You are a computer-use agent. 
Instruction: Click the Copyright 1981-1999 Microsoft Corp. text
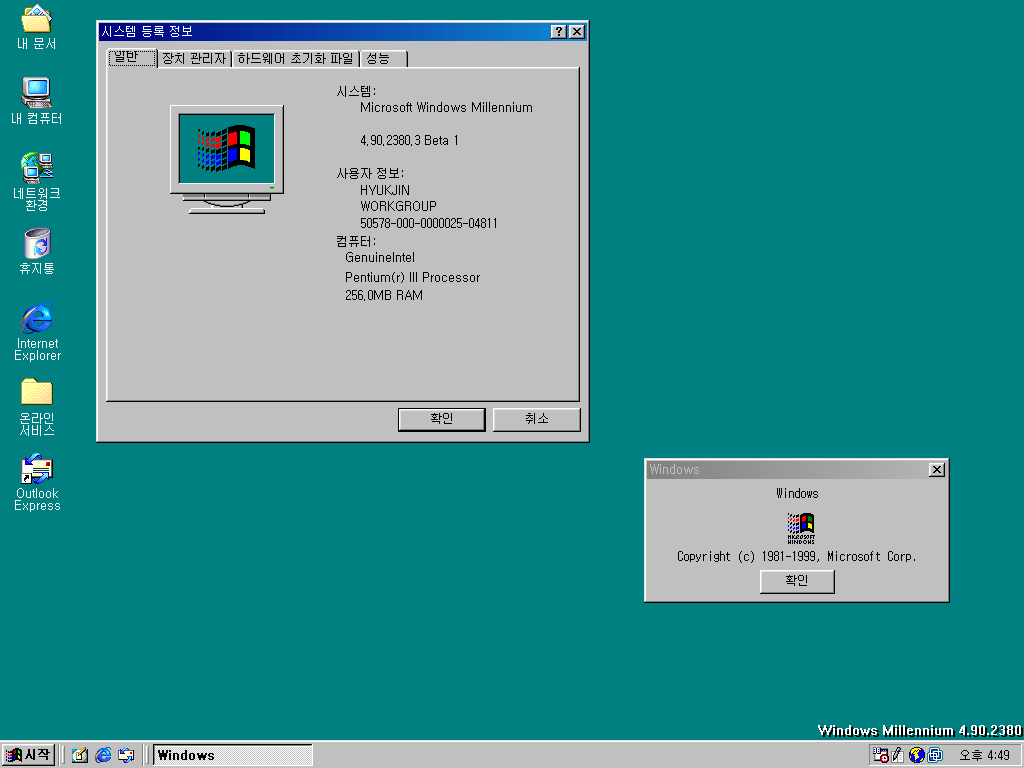[x=797, y=556]
